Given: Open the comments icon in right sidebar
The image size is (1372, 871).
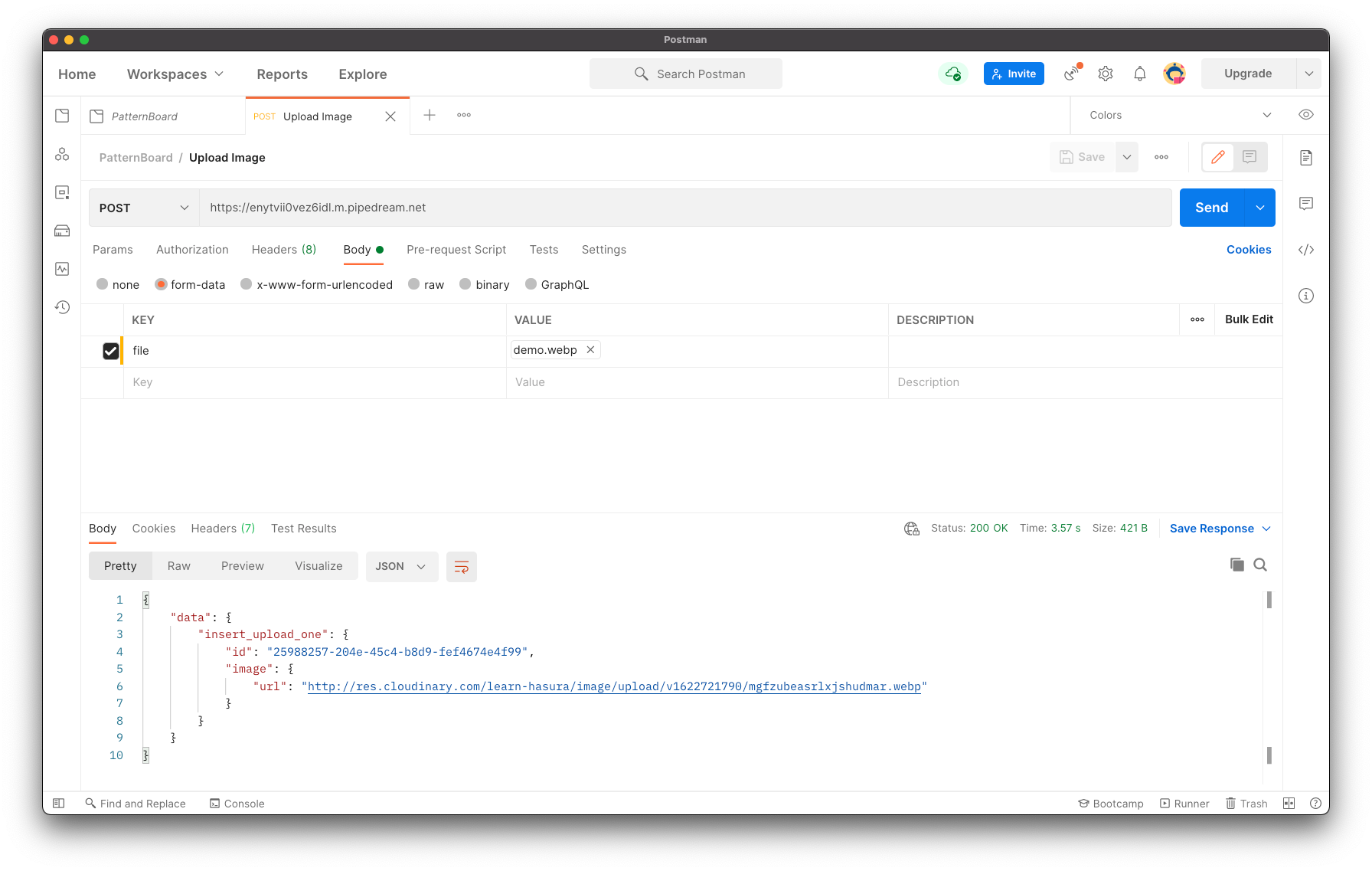Looking at the screenshot, I should tap(1306, 203).
